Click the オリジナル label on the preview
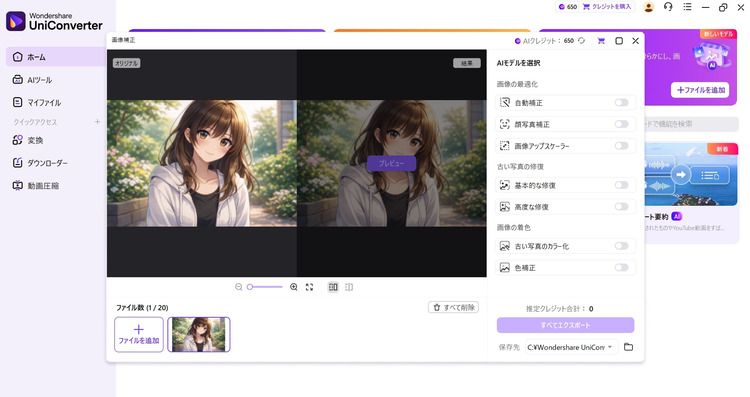The height and width of the screenshot is (397, 750). coord(126,63)
